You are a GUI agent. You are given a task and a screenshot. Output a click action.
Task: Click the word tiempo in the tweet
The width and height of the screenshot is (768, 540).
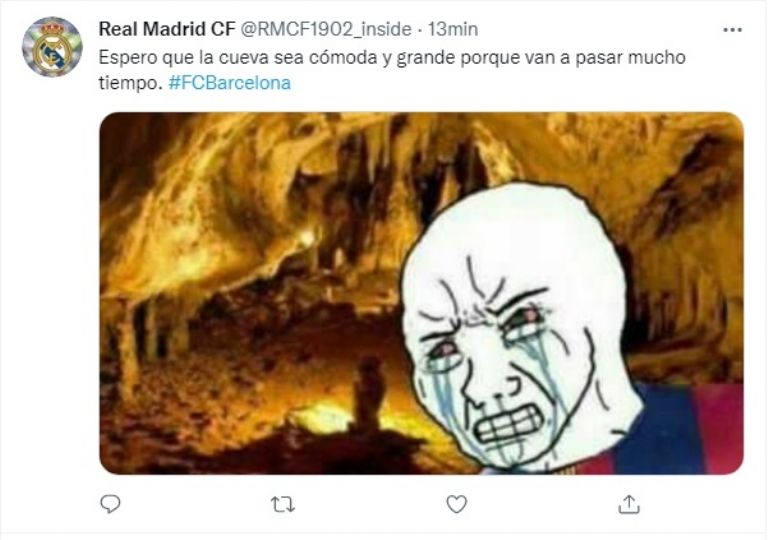coord(130,83)
